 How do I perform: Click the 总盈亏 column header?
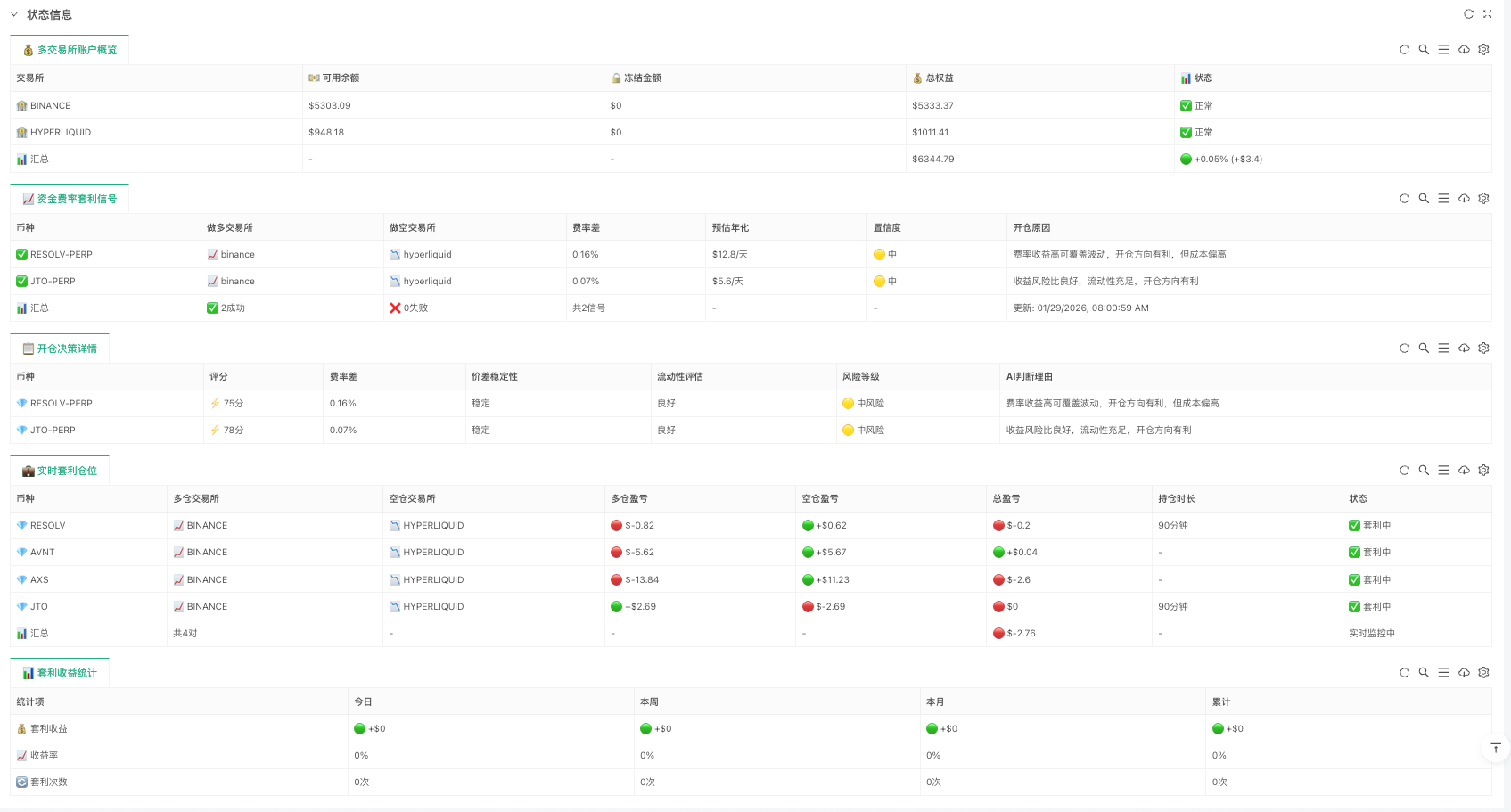tap(1006, 499)
